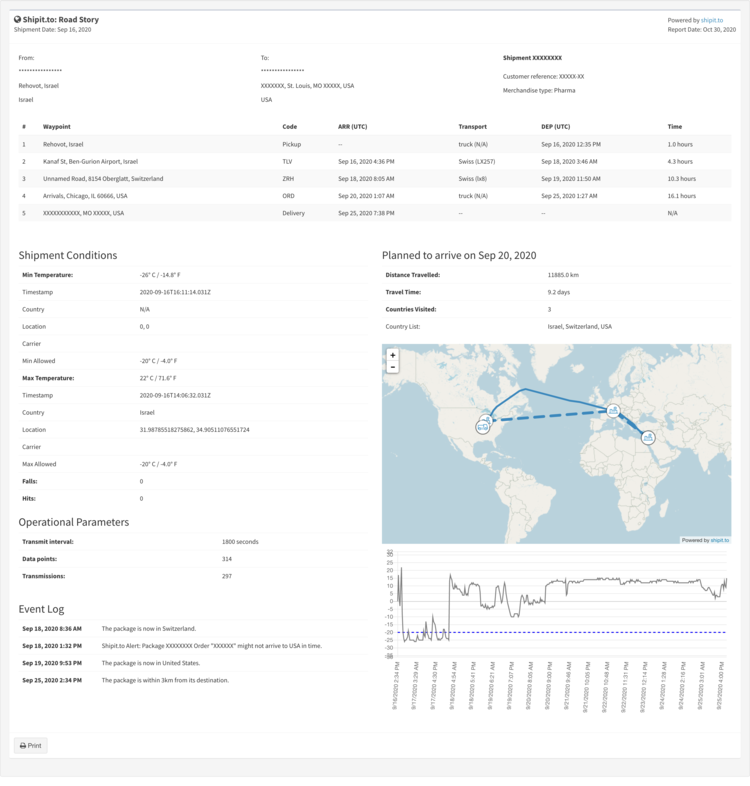Select the Arrivals, Chicago waypoint row

click(x=375, y=196)
